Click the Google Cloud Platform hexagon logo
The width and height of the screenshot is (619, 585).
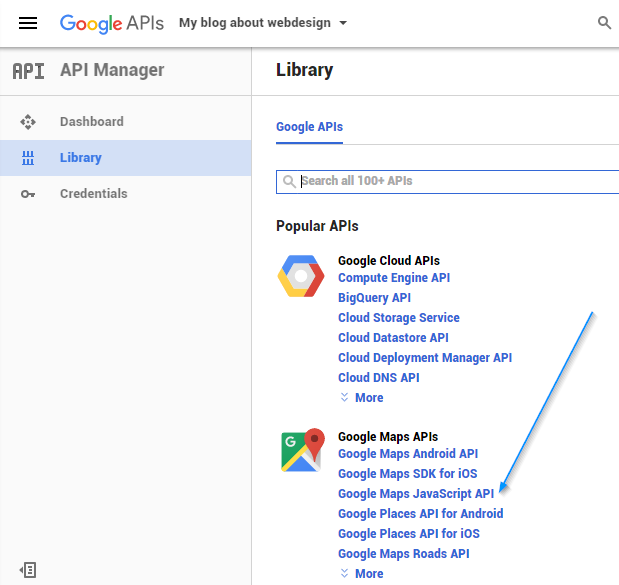[x=301, y=276]
